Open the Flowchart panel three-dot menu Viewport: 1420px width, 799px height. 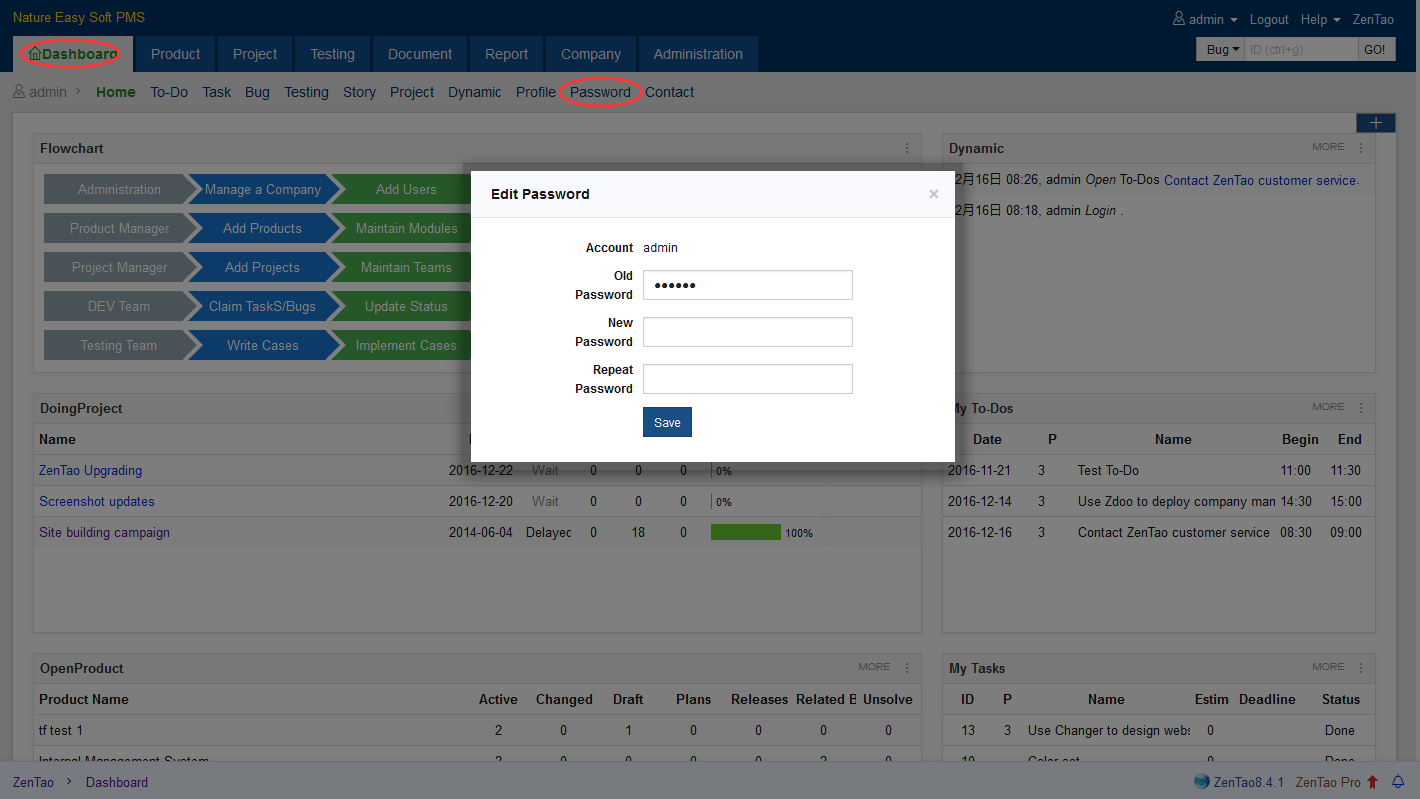click(907, 148)
